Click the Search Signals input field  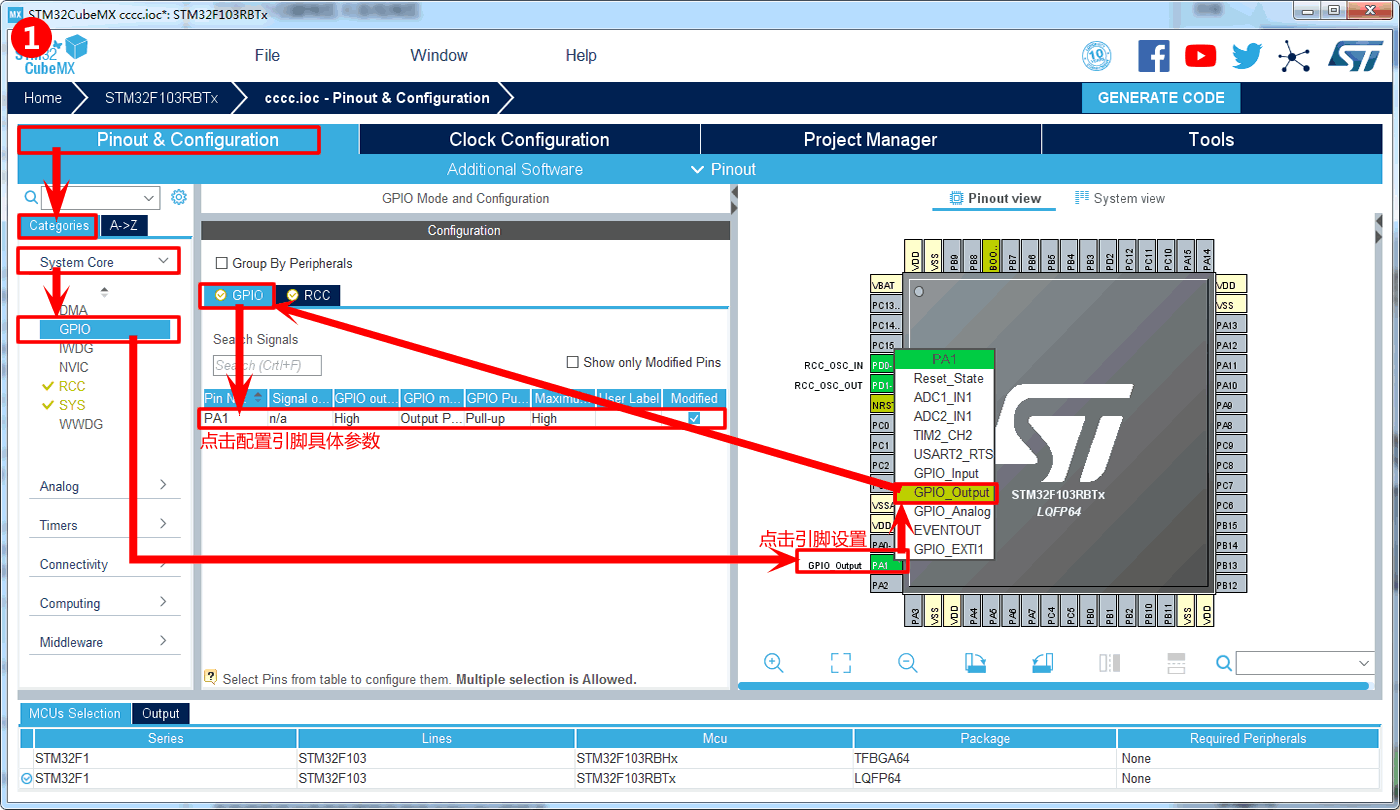coord(267,365)
